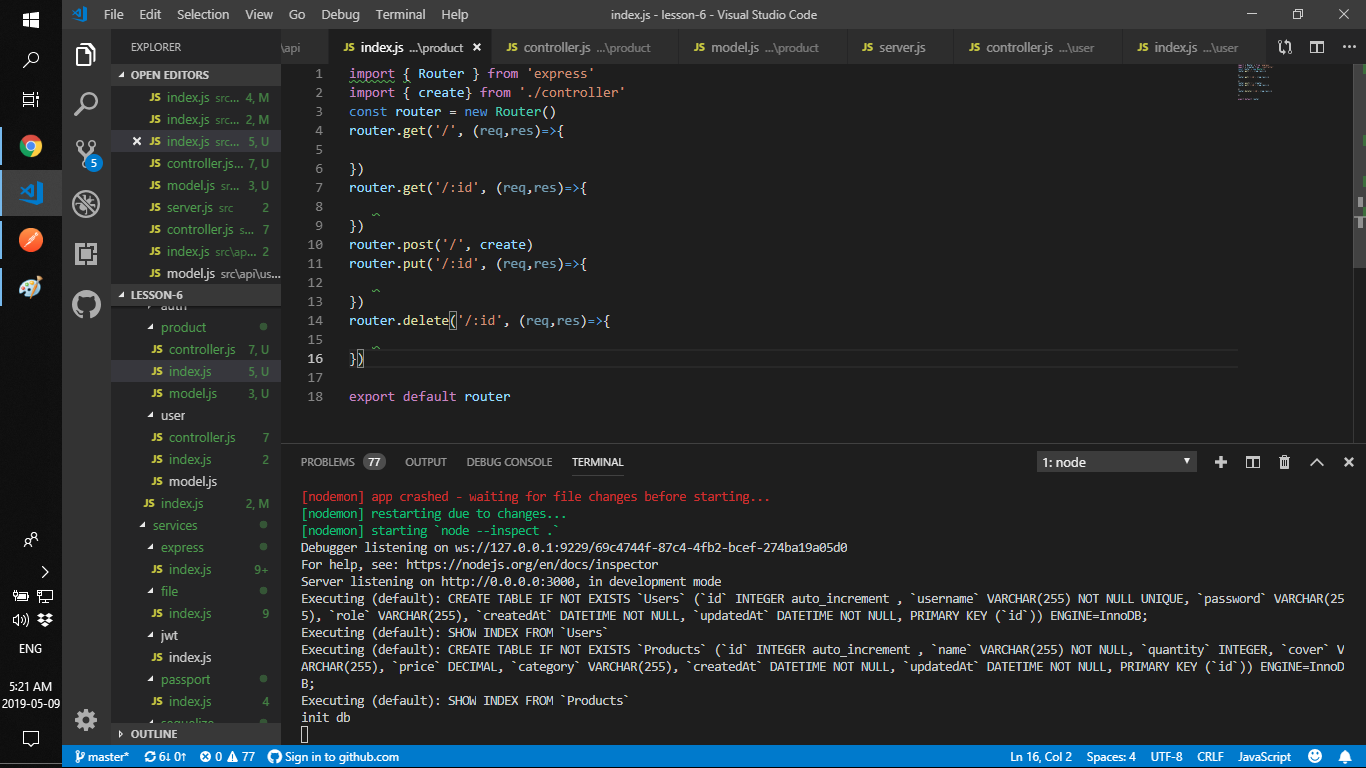This screenshot has width=1366, height=768.
Task: Launch Google Chrome from the Windows taskbar
Action: 31,147
